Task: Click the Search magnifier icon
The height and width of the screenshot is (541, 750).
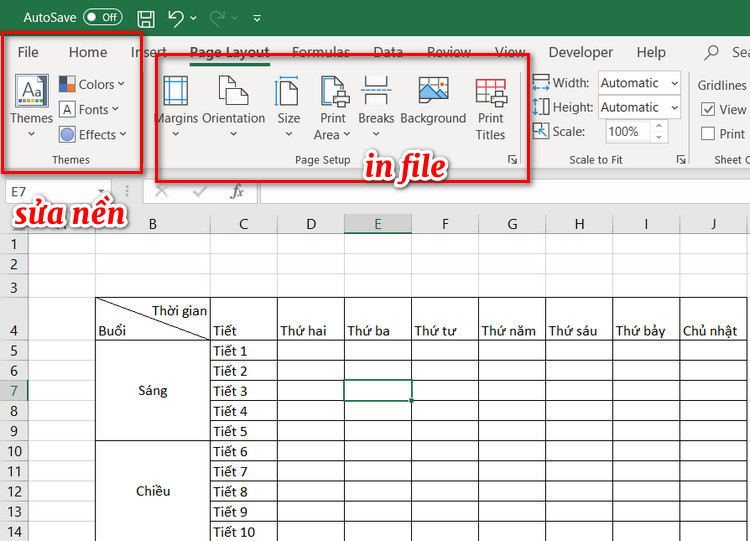Action: coord(711,52)
